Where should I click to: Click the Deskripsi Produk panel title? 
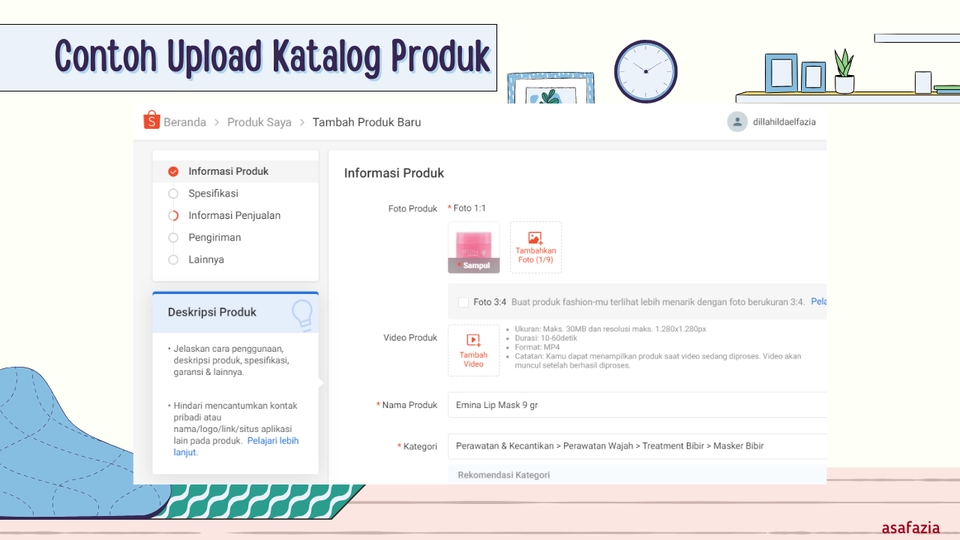pos(212,312)
